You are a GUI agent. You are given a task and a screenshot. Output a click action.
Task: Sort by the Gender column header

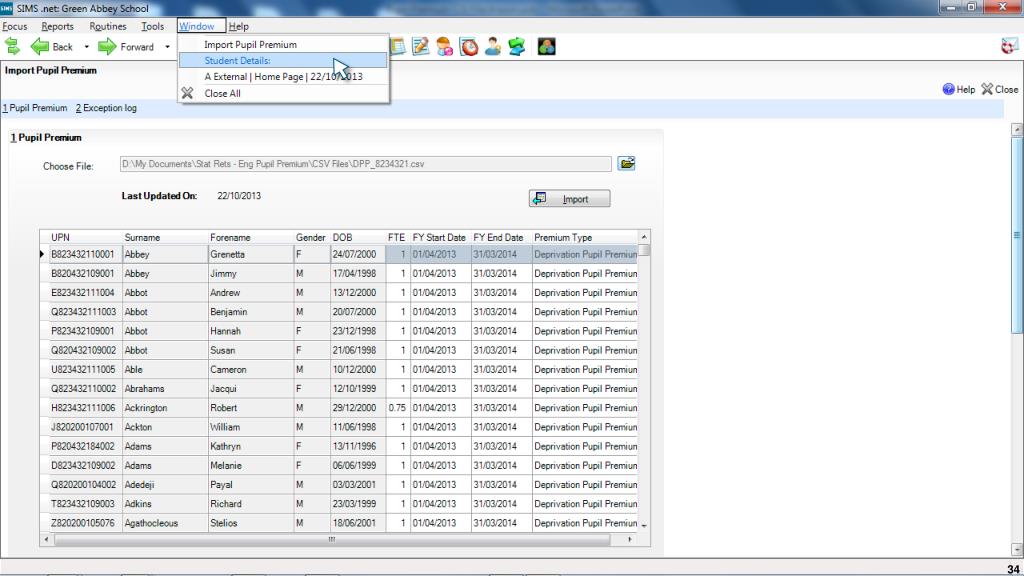pos(312,237)
